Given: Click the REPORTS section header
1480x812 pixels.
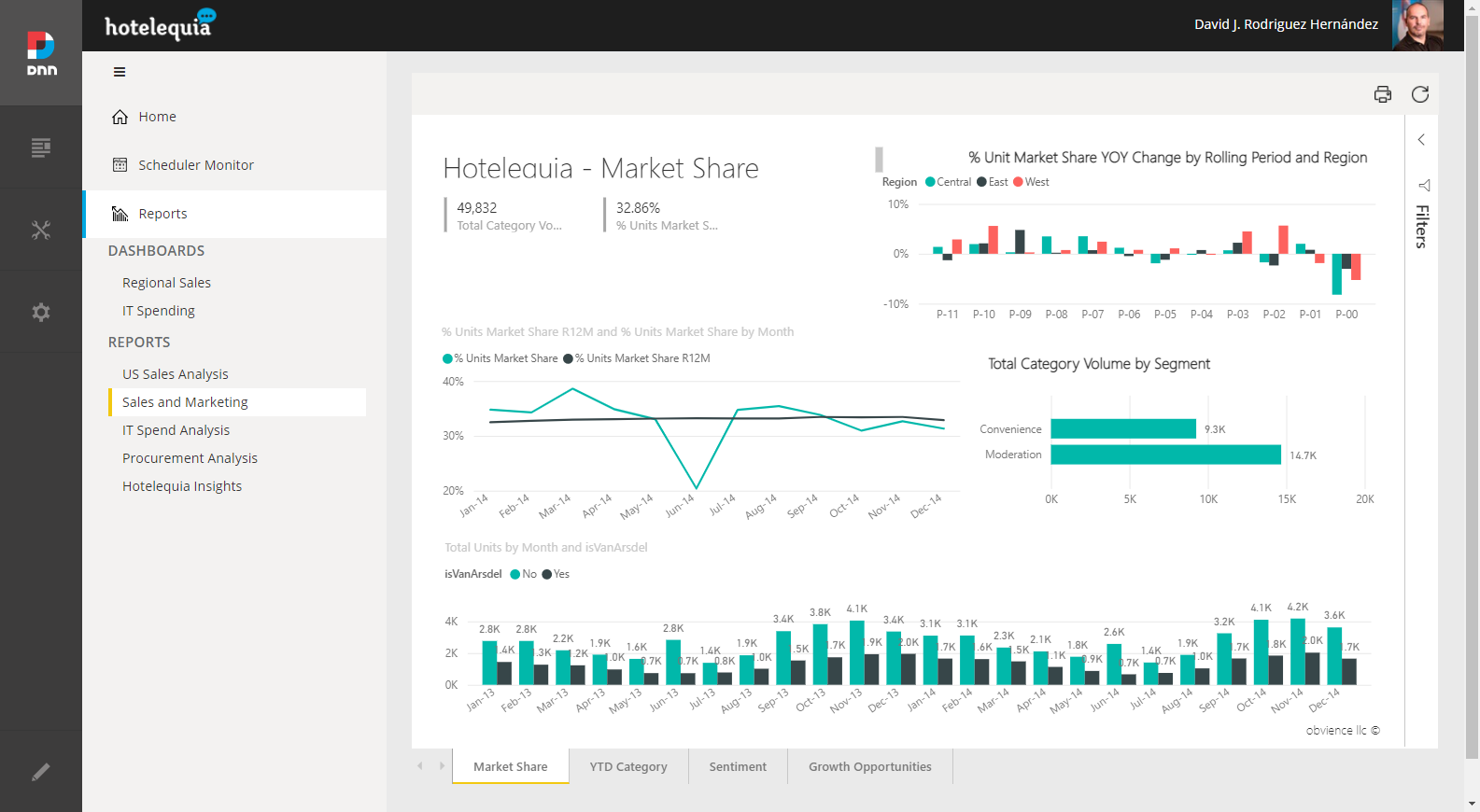Looking at the screenshot, I should pyautogui.click(x=139, y=343).
